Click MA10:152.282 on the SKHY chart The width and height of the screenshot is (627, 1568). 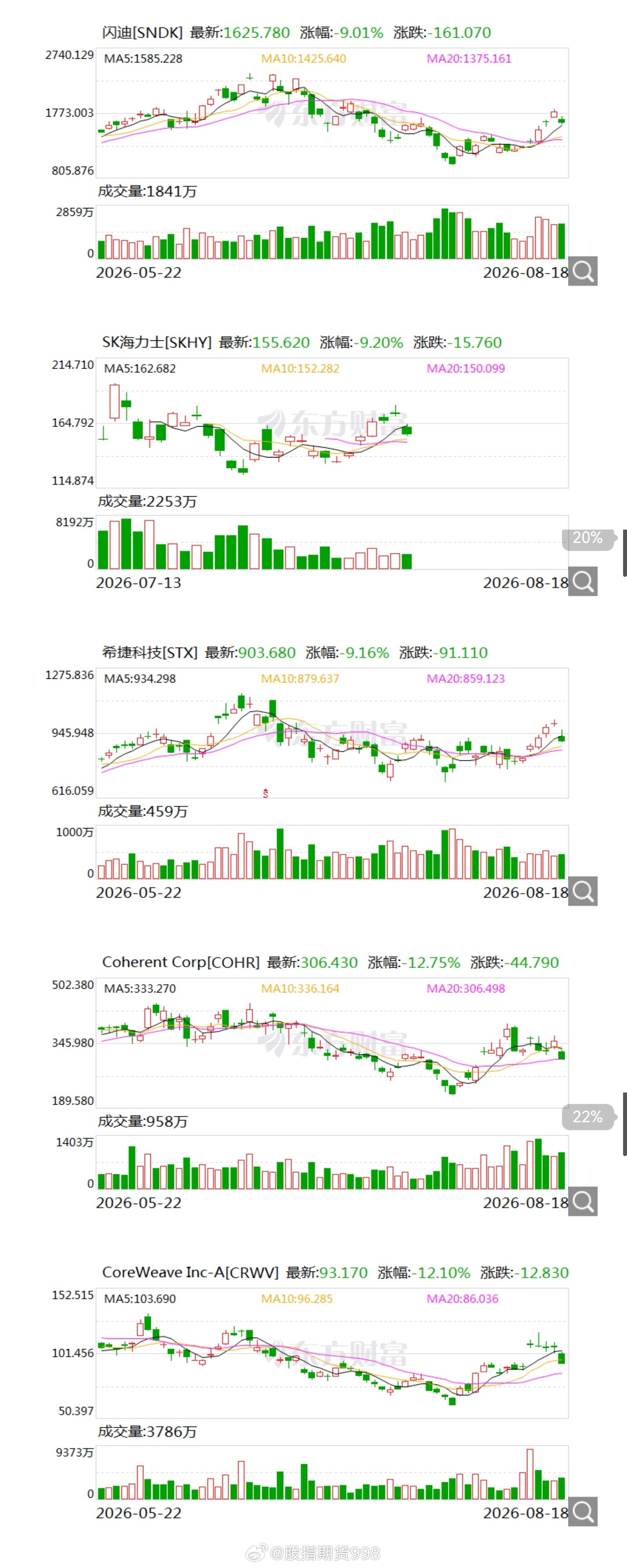click(x=301, y=368)
